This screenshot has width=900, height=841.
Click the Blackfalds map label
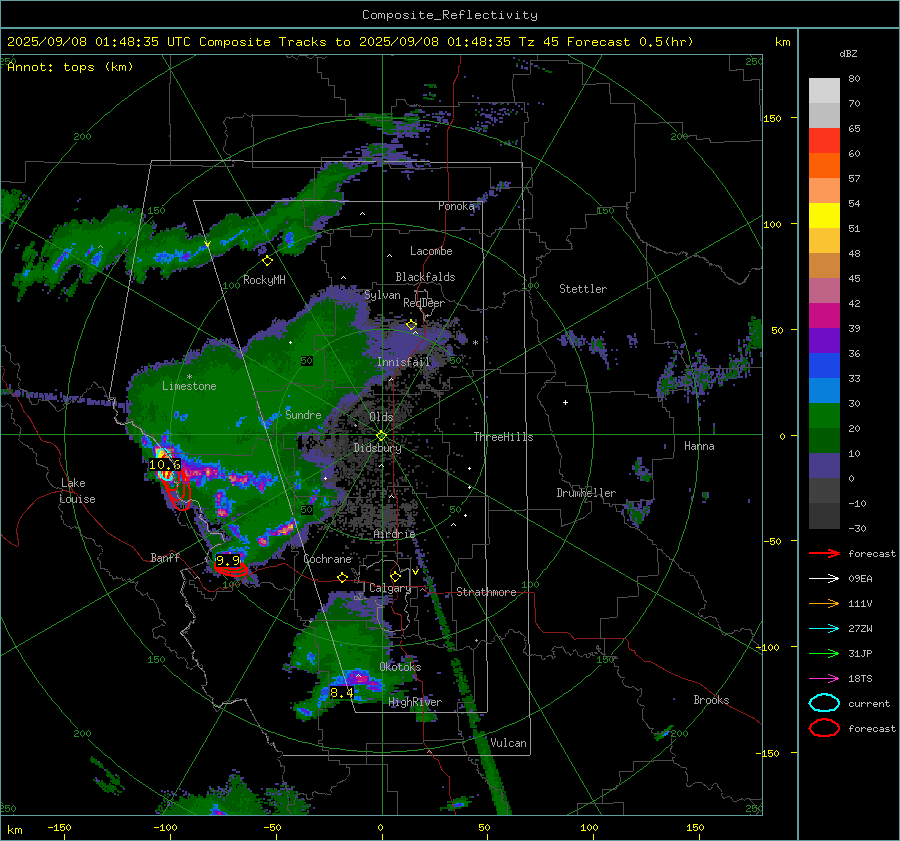[425, 277]
